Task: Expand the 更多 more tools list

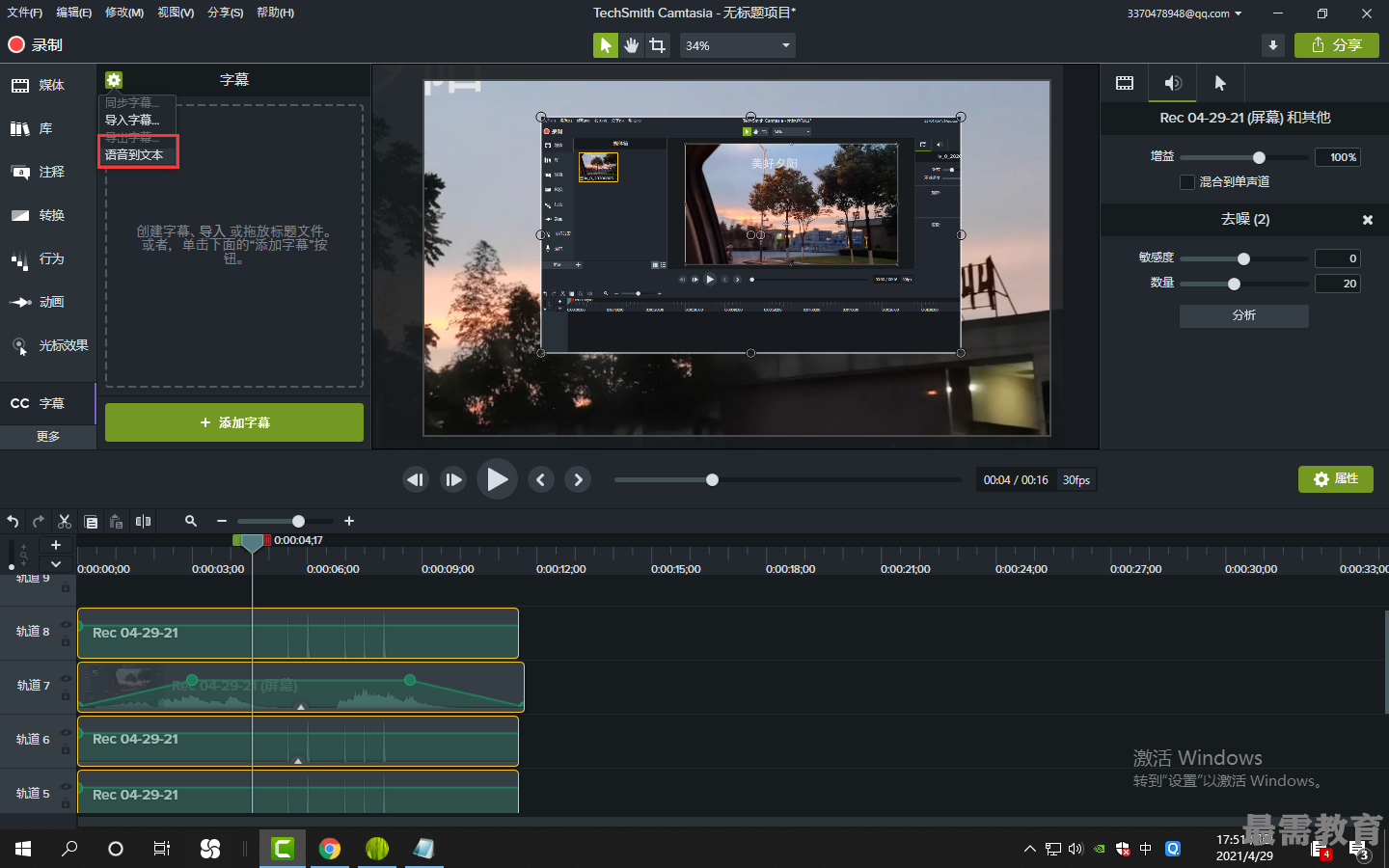Action: point(48,437)
